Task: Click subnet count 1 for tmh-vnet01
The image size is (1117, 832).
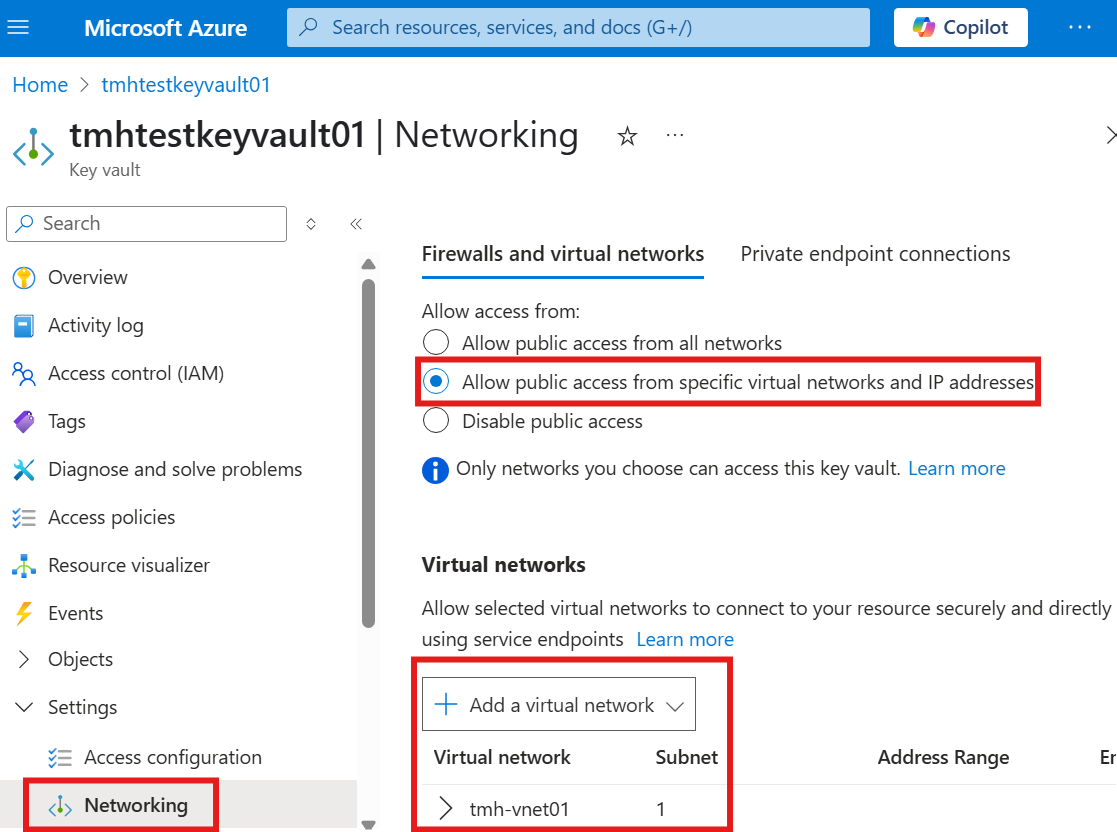Action: point(660,809)
